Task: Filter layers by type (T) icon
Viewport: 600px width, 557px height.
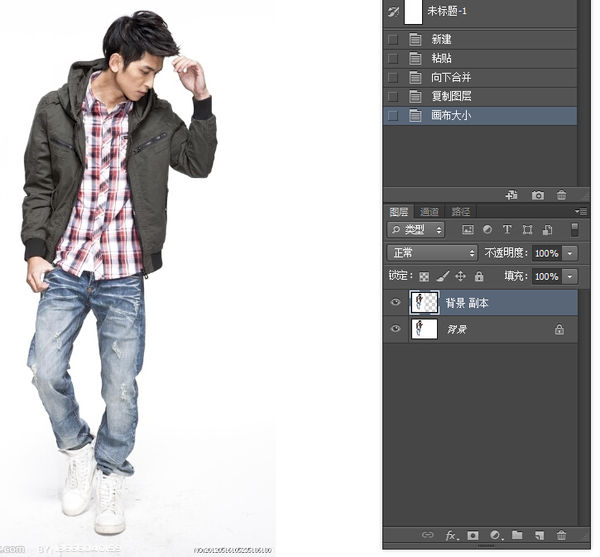Action: pyautogui.click(x=507, y=230)
